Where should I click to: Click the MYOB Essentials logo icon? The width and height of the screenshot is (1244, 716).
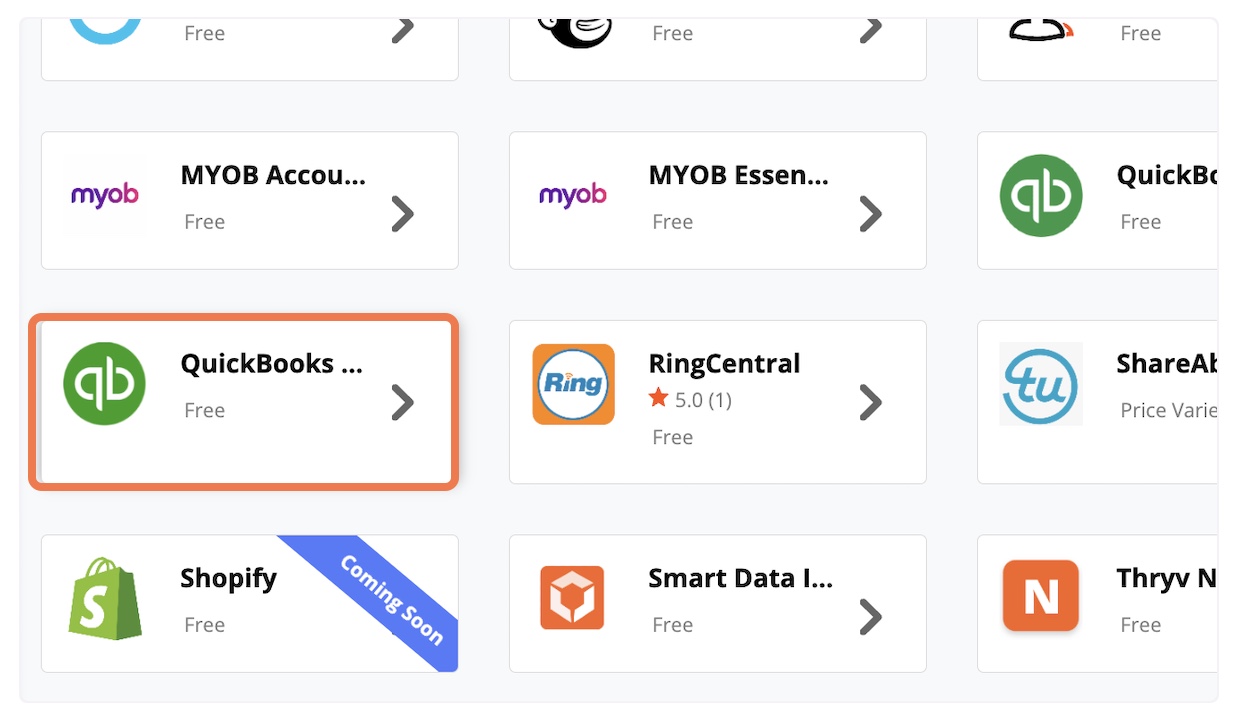pyautogui.click(x=572, y=194)
